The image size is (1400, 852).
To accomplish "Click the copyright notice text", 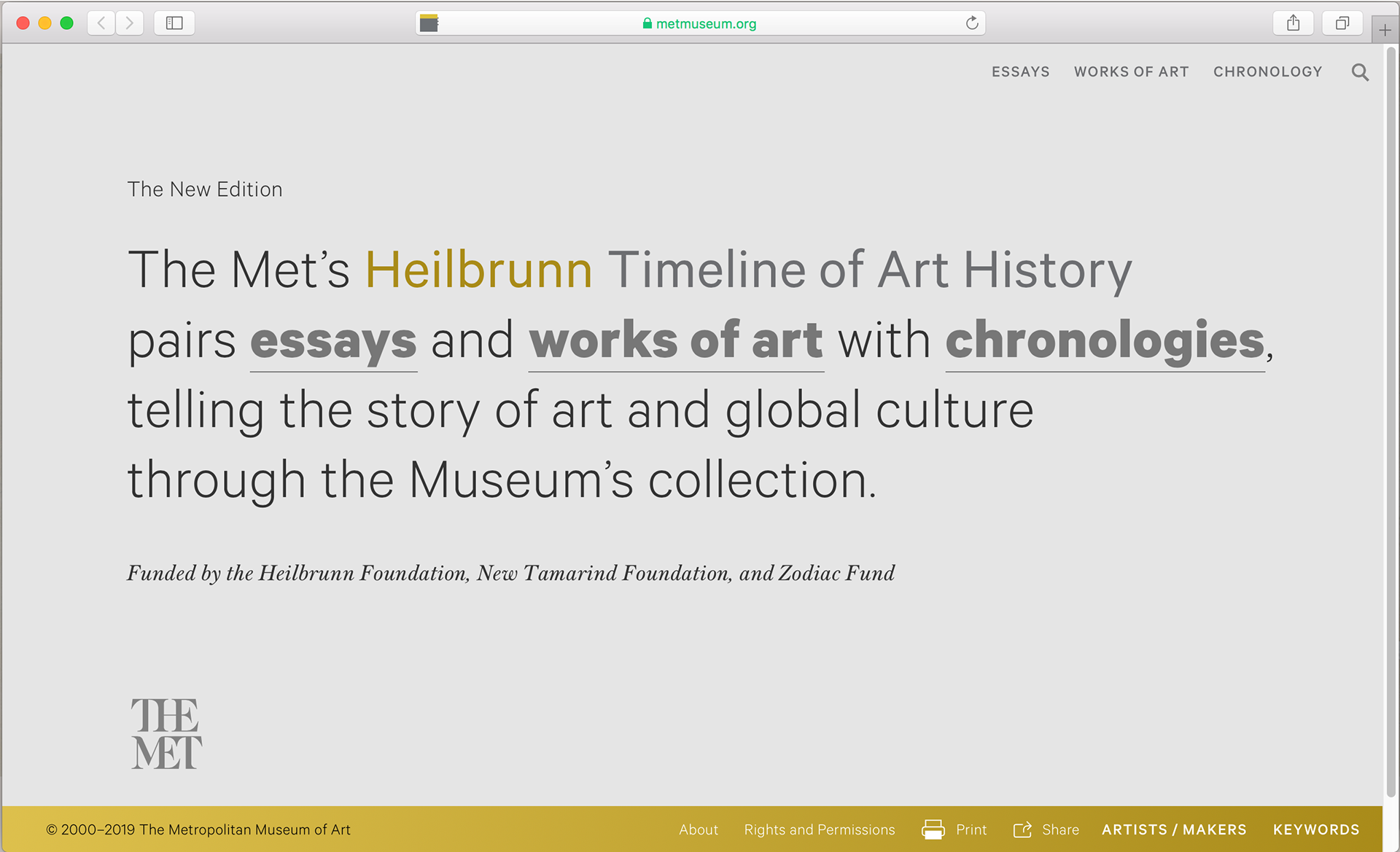I will coord(198,829).
